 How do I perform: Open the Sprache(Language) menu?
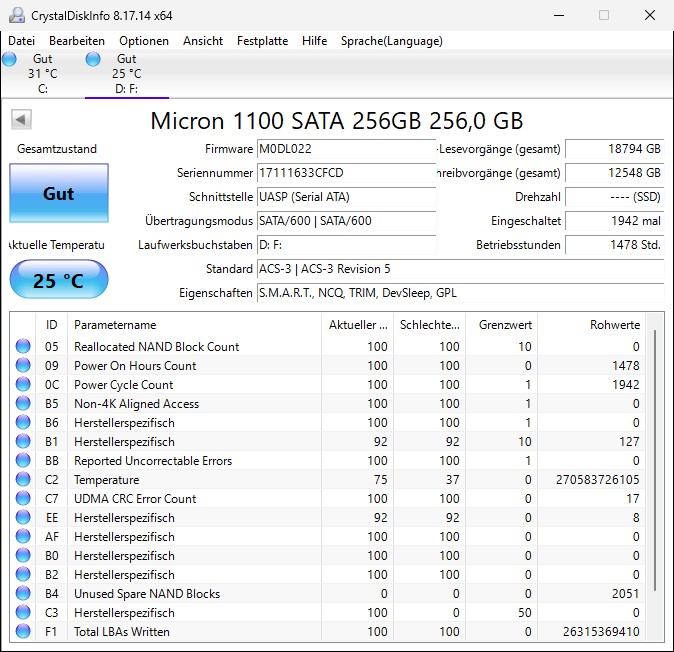[x=392, y=41]
